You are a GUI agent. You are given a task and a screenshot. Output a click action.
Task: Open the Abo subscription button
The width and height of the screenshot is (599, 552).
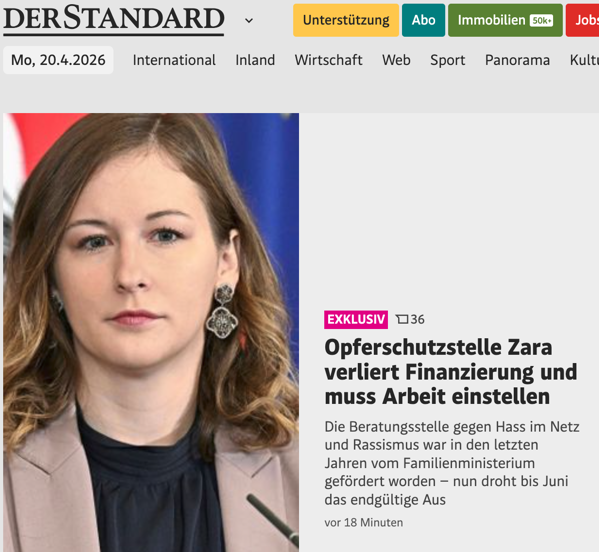(423, 20)
